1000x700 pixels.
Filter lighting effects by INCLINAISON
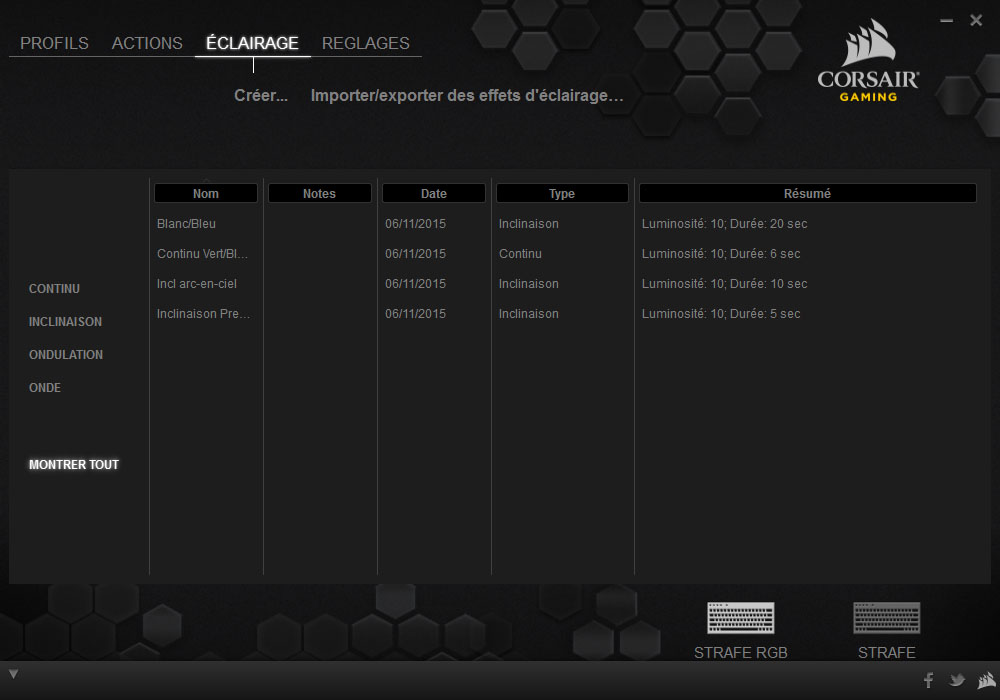point(65,322)
